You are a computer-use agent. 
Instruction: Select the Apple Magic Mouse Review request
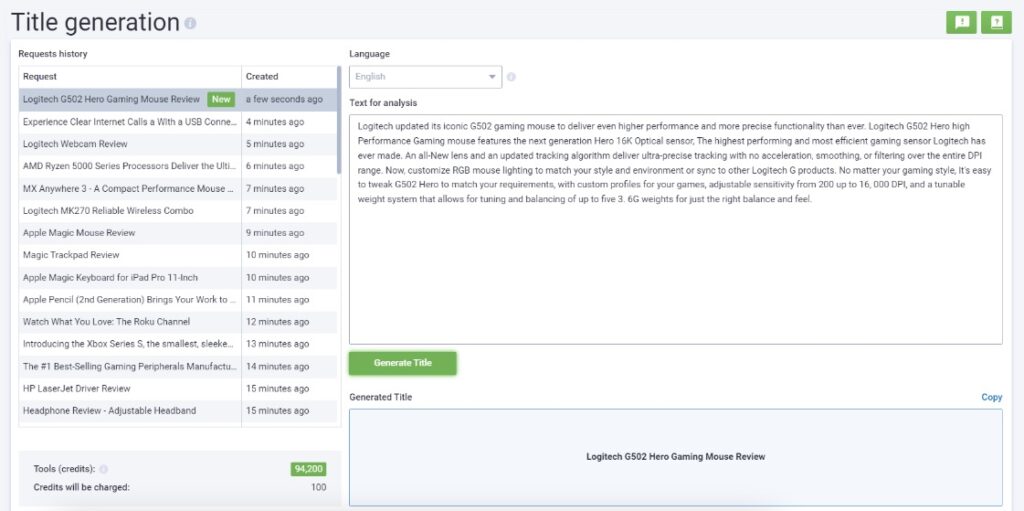click(x=178, y=233)
